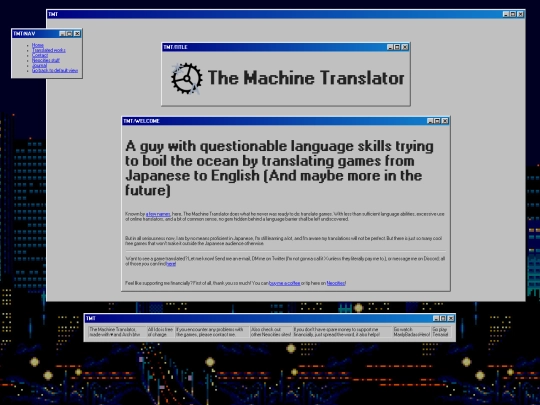Screen dimensions: 540x405
Task: Minimize the TMT/NAV window
Action: (x=62, y=33)
